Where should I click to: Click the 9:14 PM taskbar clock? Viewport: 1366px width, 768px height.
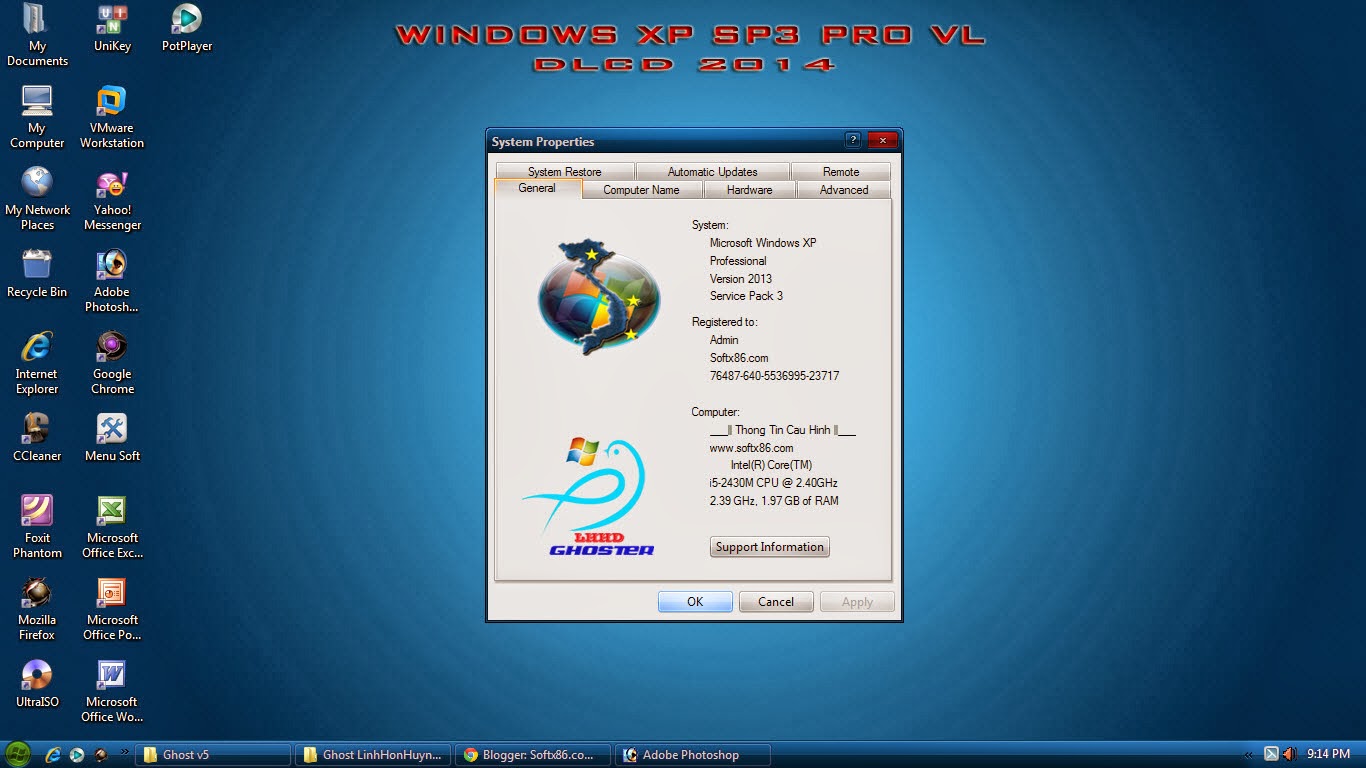click(x=1329, y=754)
